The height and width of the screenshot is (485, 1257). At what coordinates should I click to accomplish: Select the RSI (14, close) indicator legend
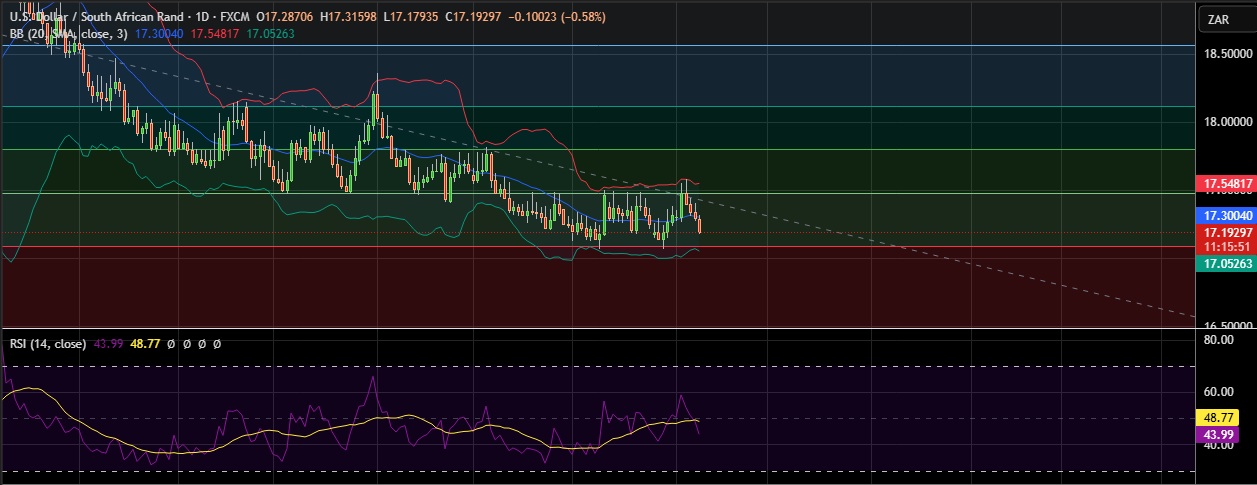pos(46,343)
